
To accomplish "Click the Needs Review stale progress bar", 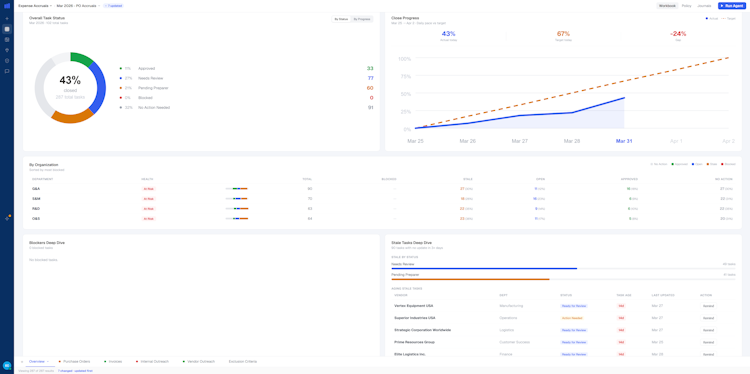I will (x=563, y=268).
